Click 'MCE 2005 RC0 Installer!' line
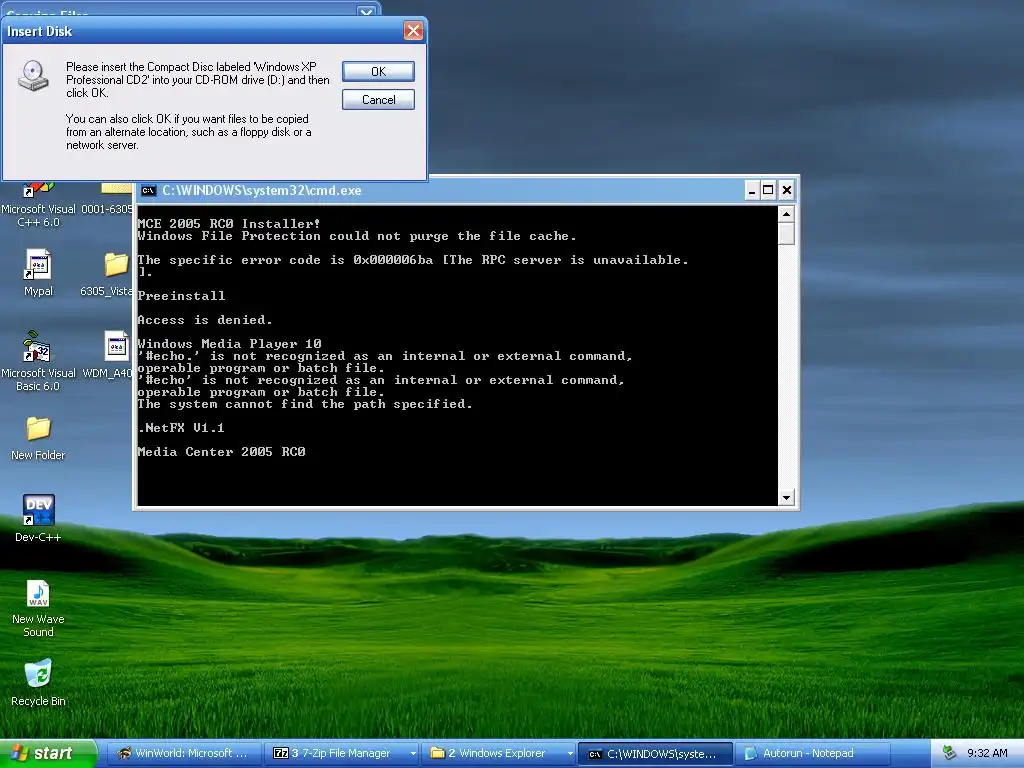 (x=229, y=224)
